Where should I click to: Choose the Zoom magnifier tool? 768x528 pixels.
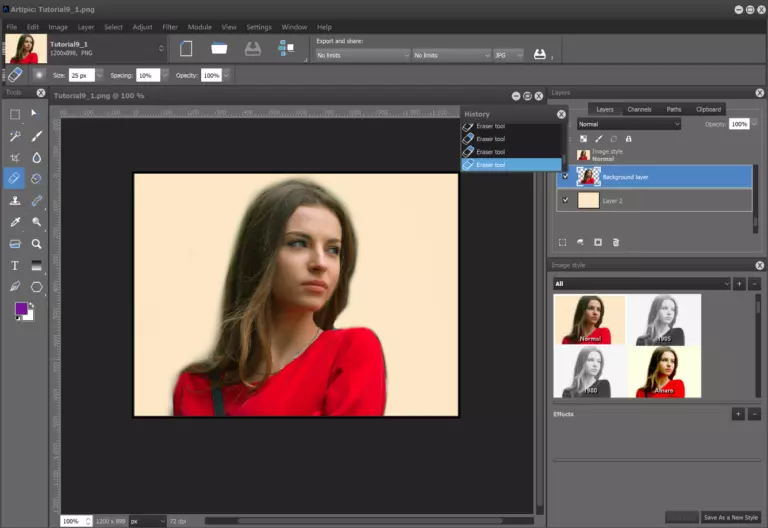click(x=37, y=244)
